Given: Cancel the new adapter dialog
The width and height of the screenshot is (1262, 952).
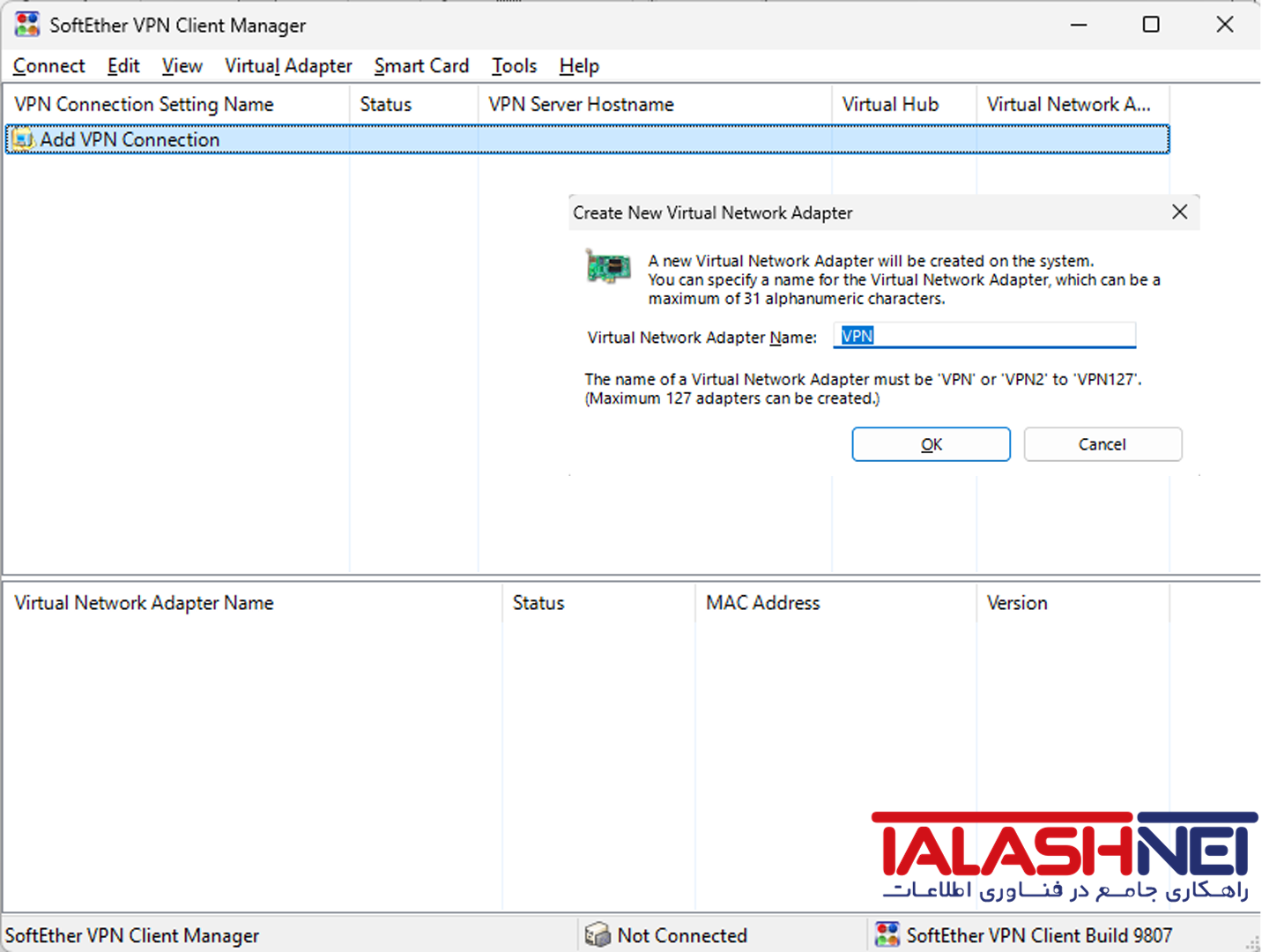Looking at the screenshot, I should [x=1102, y=444].
